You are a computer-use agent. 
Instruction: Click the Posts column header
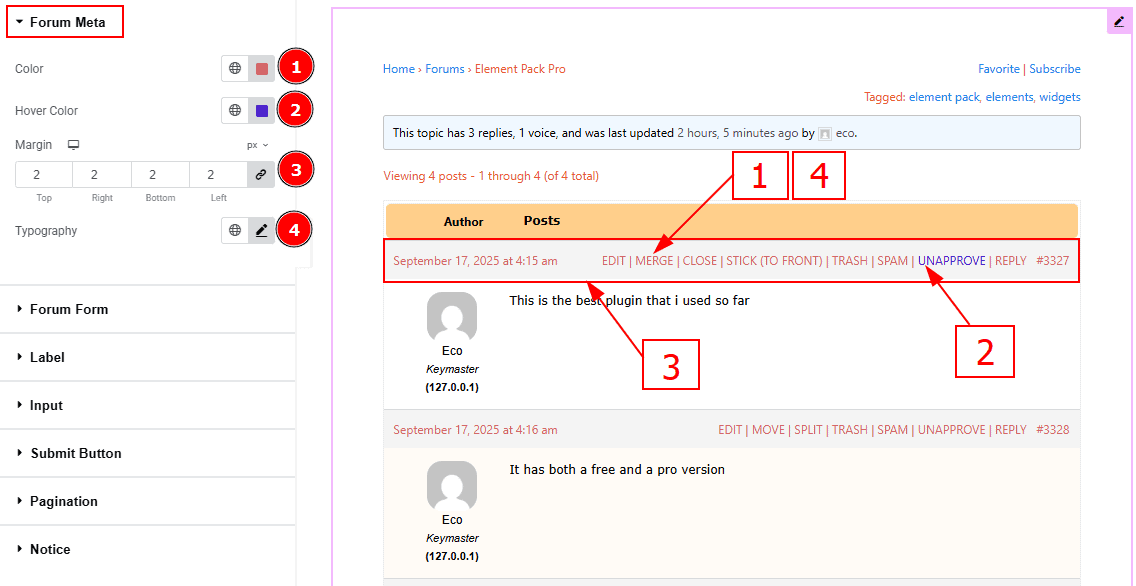[542, 220]
